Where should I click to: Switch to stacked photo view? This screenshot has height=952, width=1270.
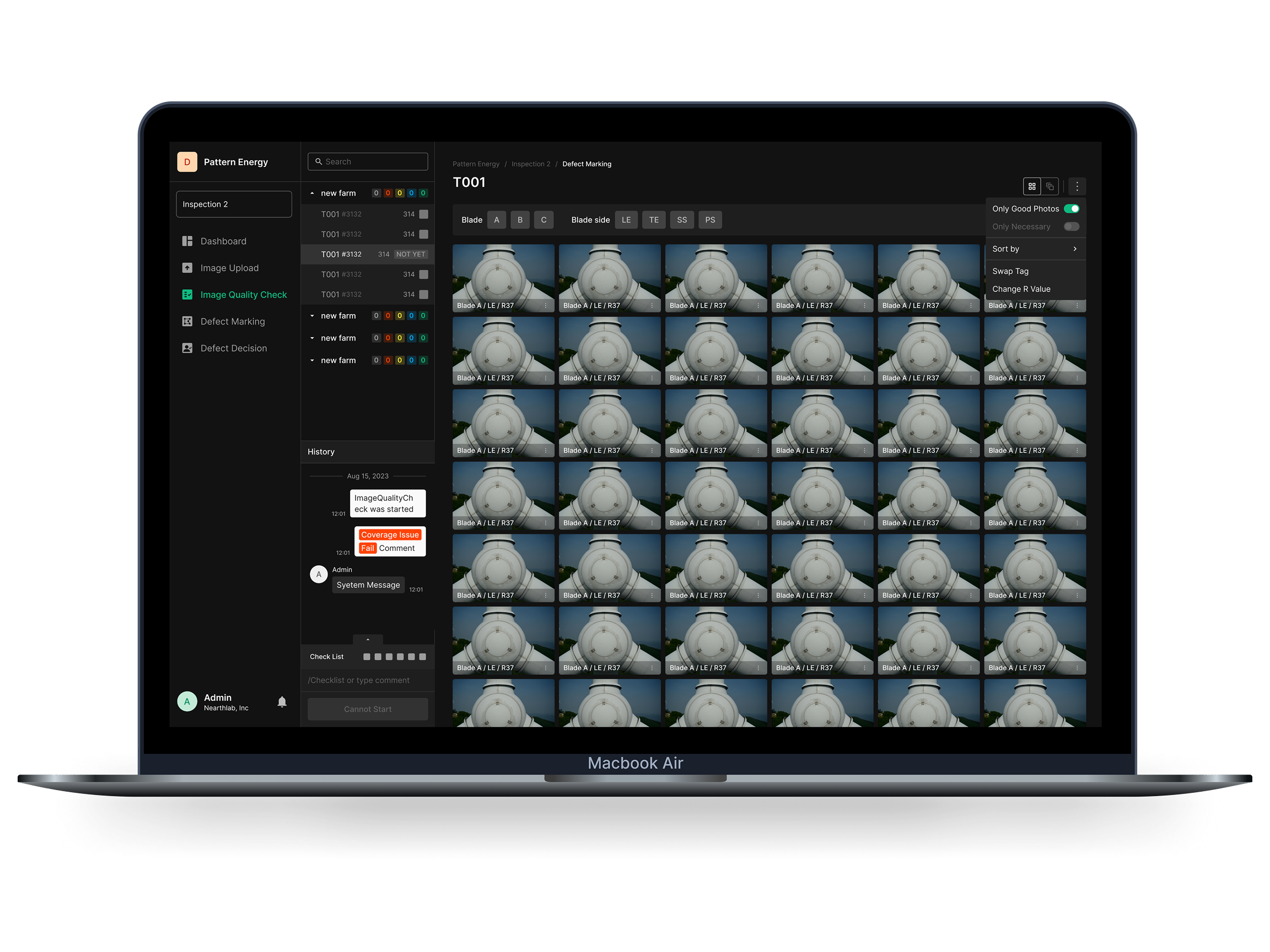click(1051, 186)
